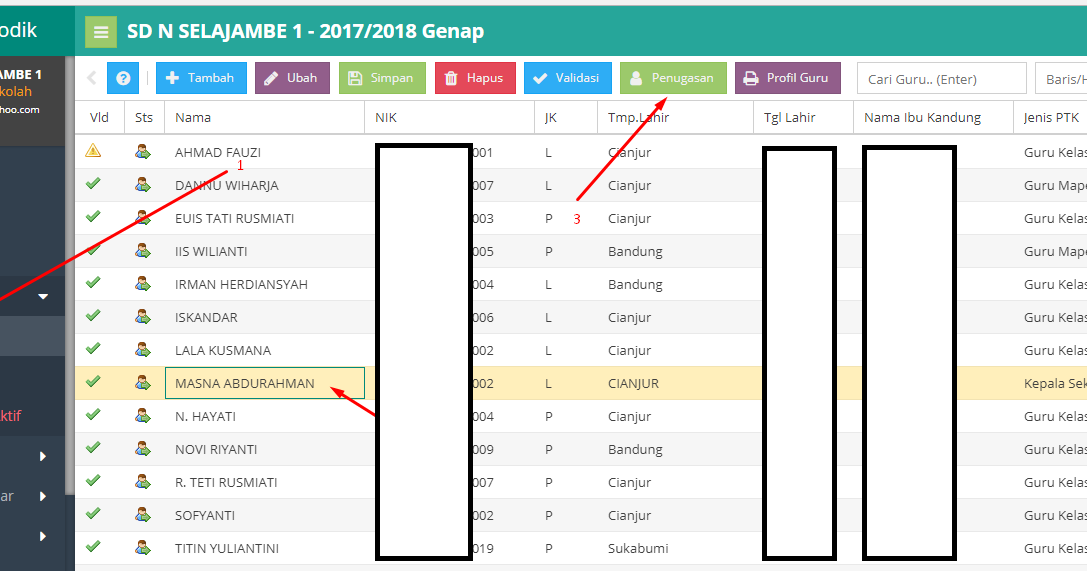Select the name TITIN YULIANTINI

[x=227, y=549]
